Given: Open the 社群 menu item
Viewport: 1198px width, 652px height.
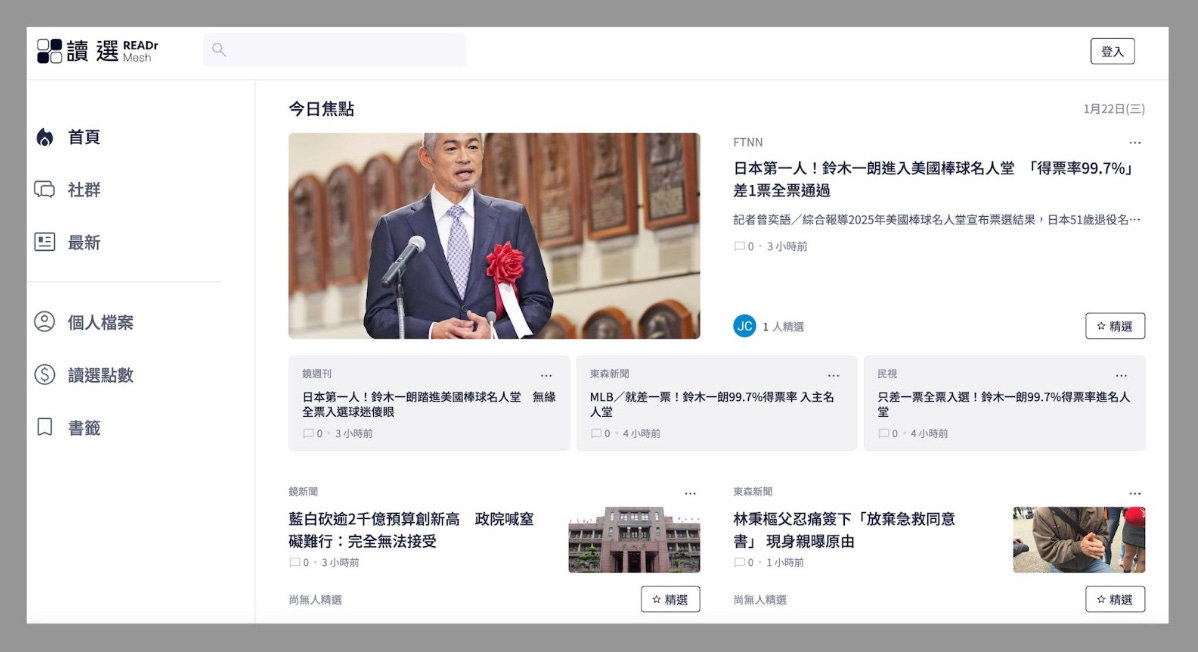Looking at the screenshot, I should (84, 190).
